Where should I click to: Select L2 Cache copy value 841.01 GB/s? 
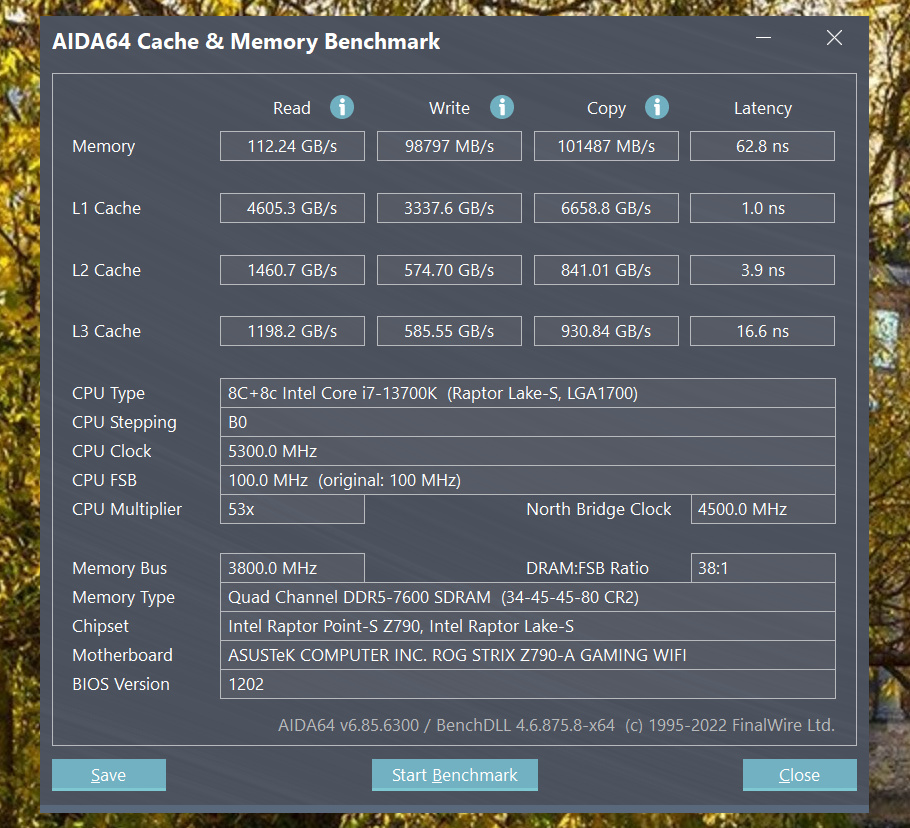pos(606,270)
